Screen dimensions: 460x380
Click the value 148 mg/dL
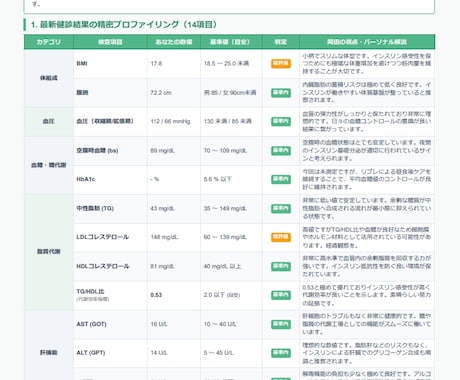coord(164,237)
